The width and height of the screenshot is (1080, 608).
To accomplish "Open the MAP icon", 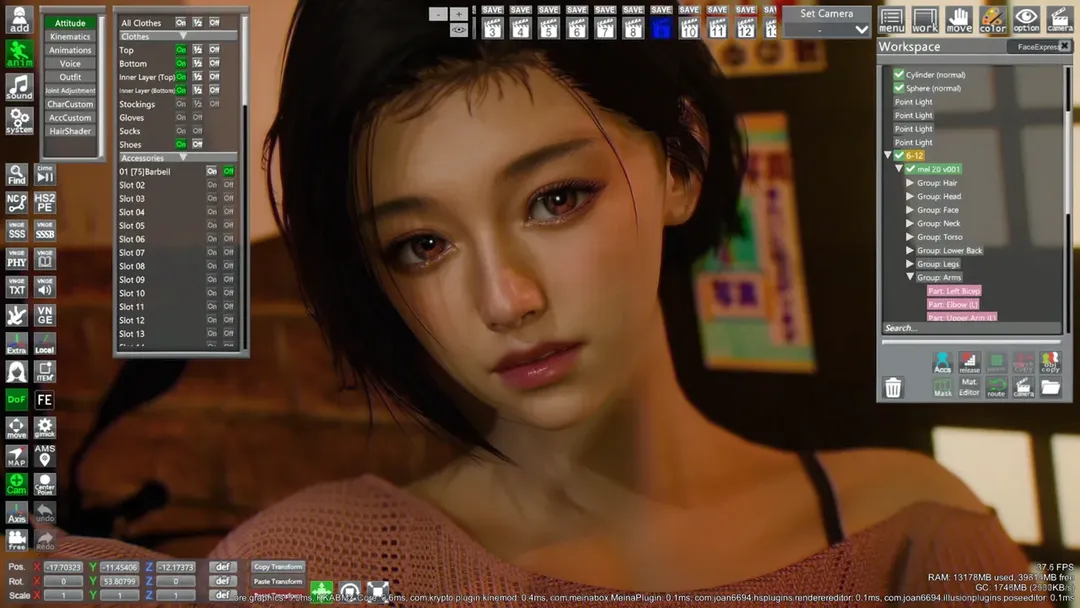I will point(17,456).
